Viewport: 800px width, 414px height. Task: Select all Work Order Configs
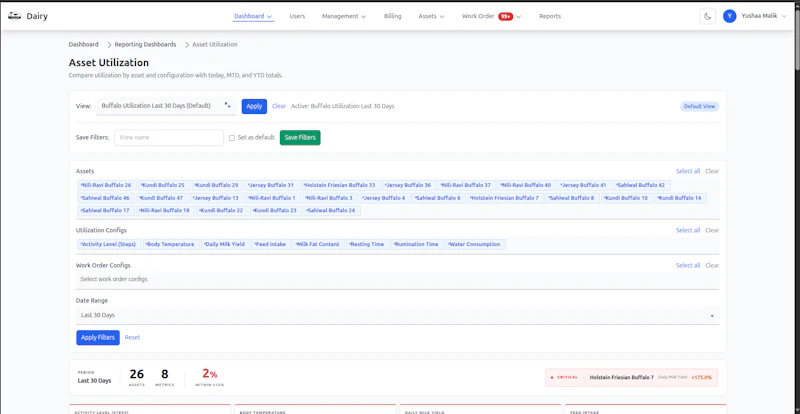(688, 265)
